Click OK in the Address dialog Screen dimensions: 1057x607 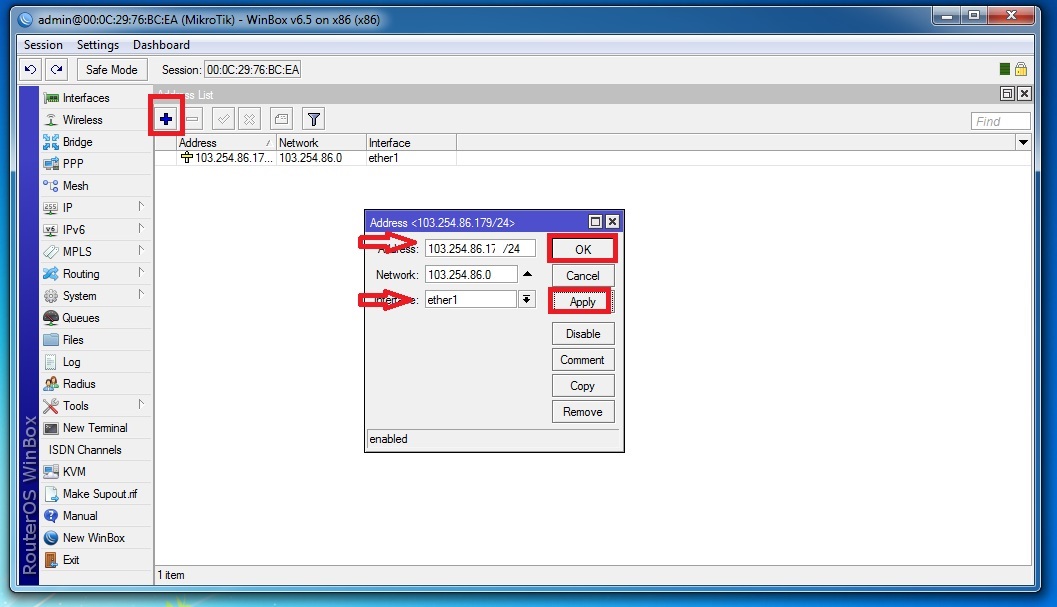(x=582, y=250)
